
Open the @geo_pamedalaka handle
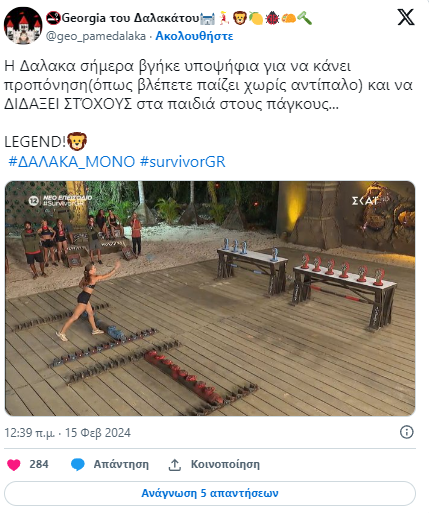96,36
